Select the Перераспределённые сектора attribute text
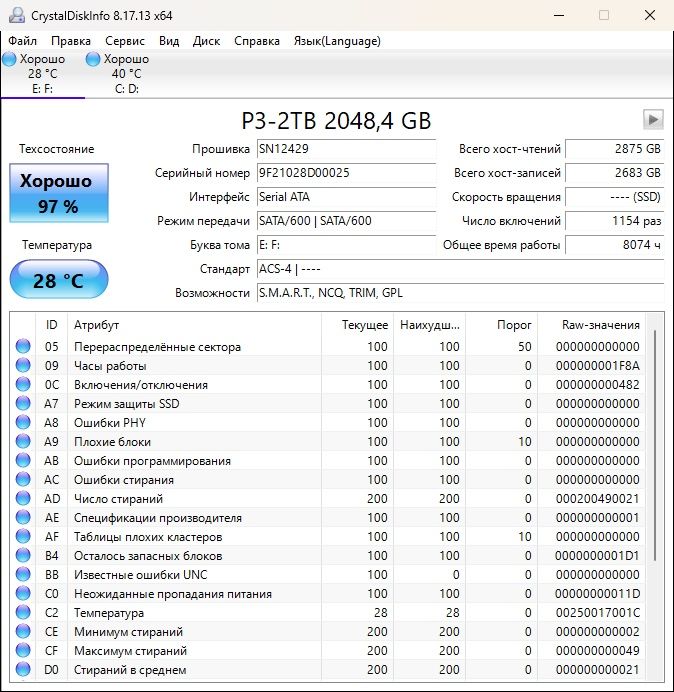This screenshot has width=674, height=692. (158, 347)
